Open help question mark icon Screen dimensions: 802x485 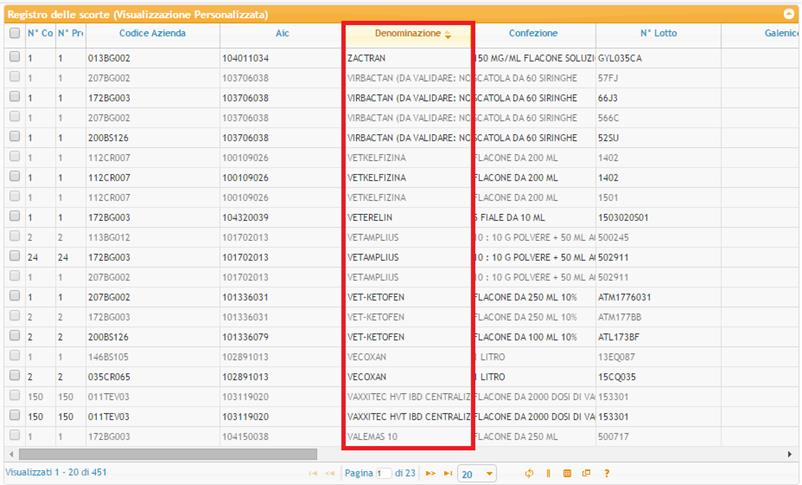click(606, 473)
